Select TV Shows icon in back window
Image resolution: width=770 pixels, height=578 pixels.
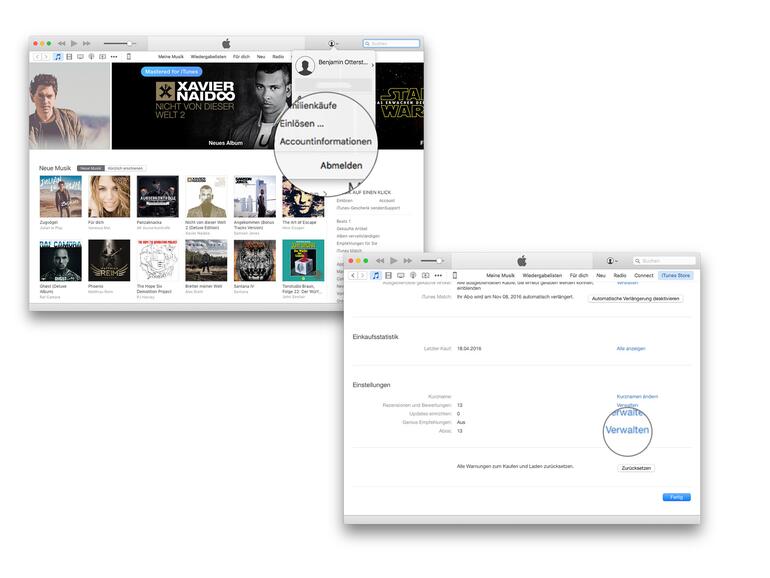click(80, 57)
